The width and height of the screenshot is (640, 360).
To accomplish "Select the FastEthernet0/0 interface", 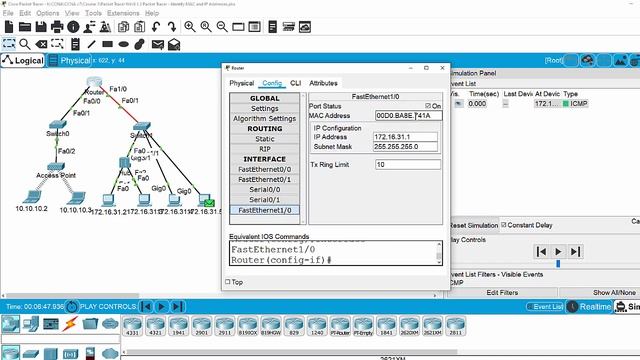I will coord(264,169).
